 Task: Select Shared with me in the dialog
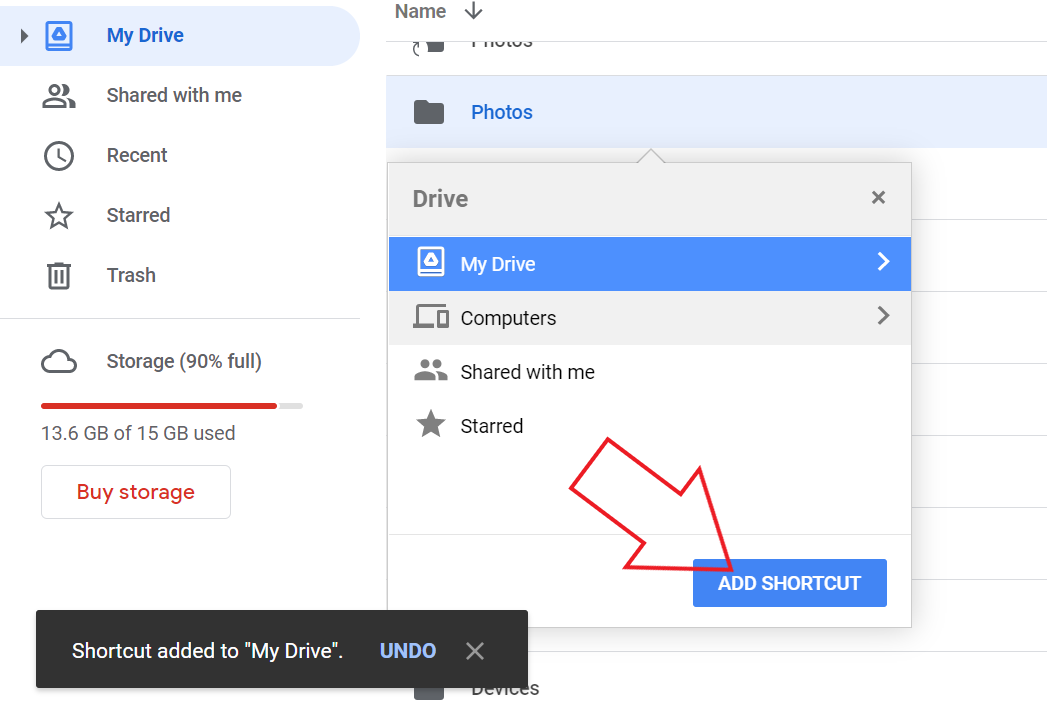650,372
